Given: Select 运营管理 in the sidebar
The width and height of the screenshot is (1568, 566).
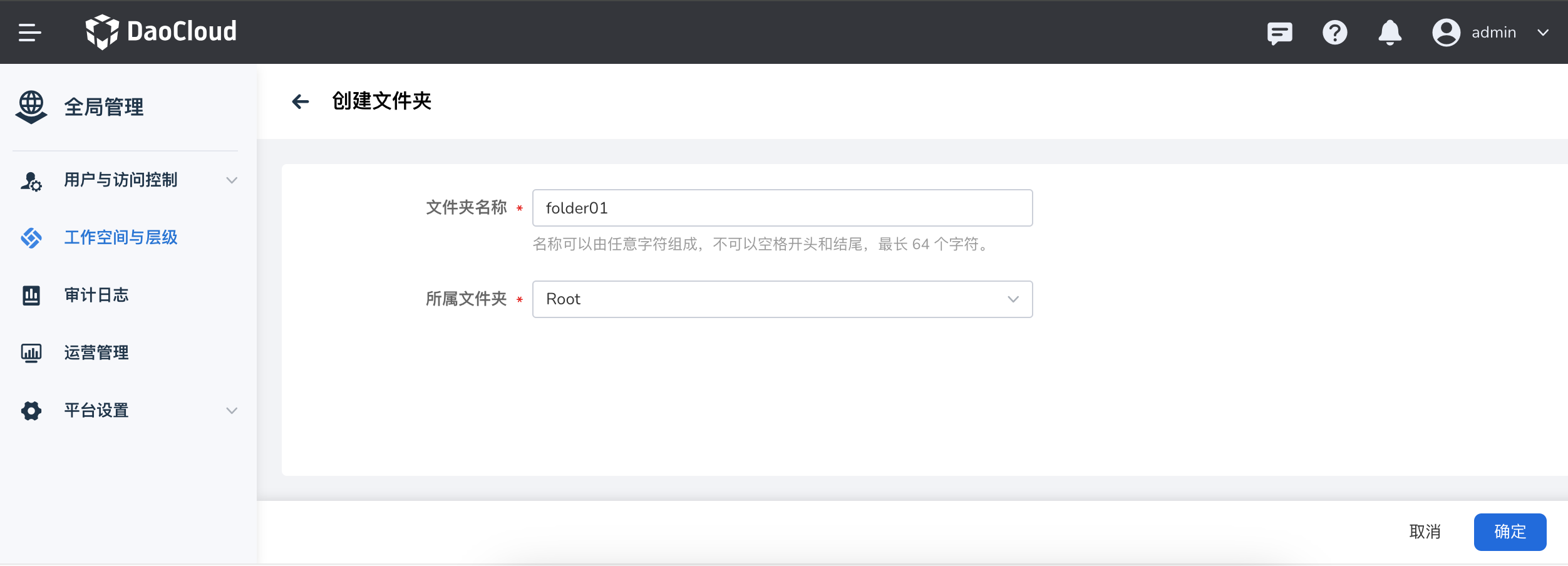Looking at the screenshot, I should [x=95, y=352].
